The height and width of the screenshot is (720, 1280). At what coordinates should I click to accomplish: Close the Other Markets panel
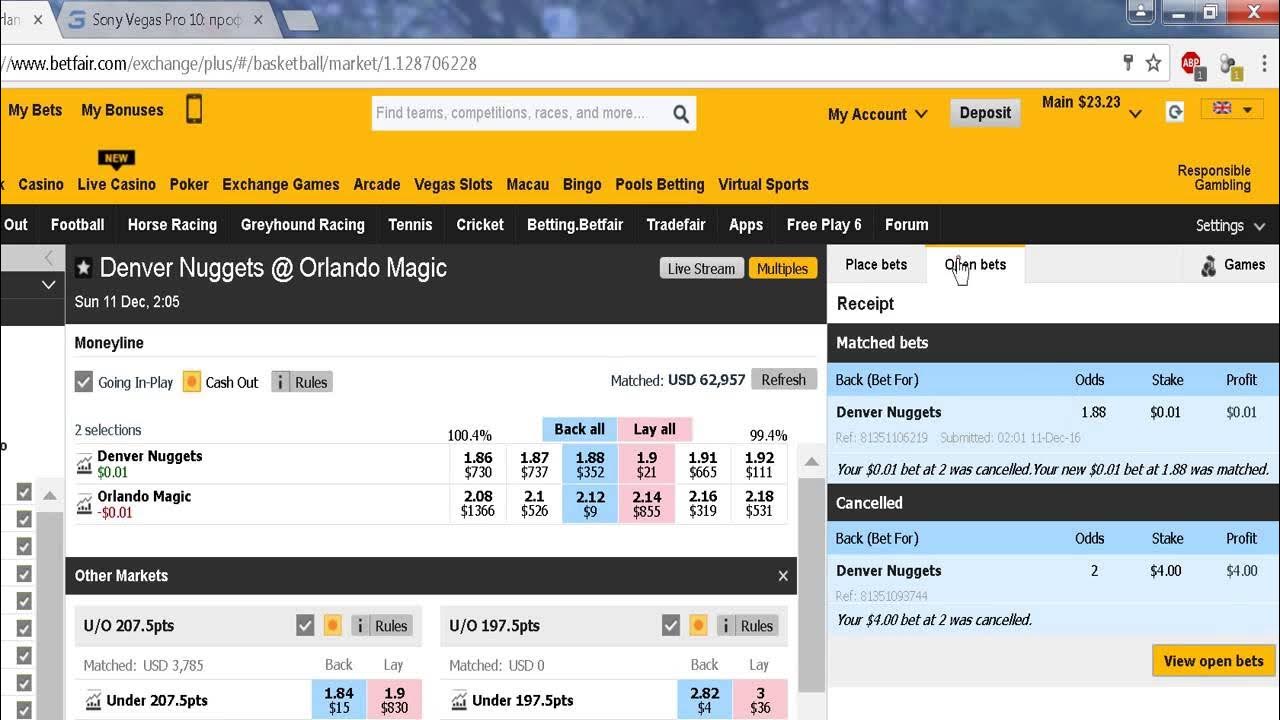coord(783,576)
